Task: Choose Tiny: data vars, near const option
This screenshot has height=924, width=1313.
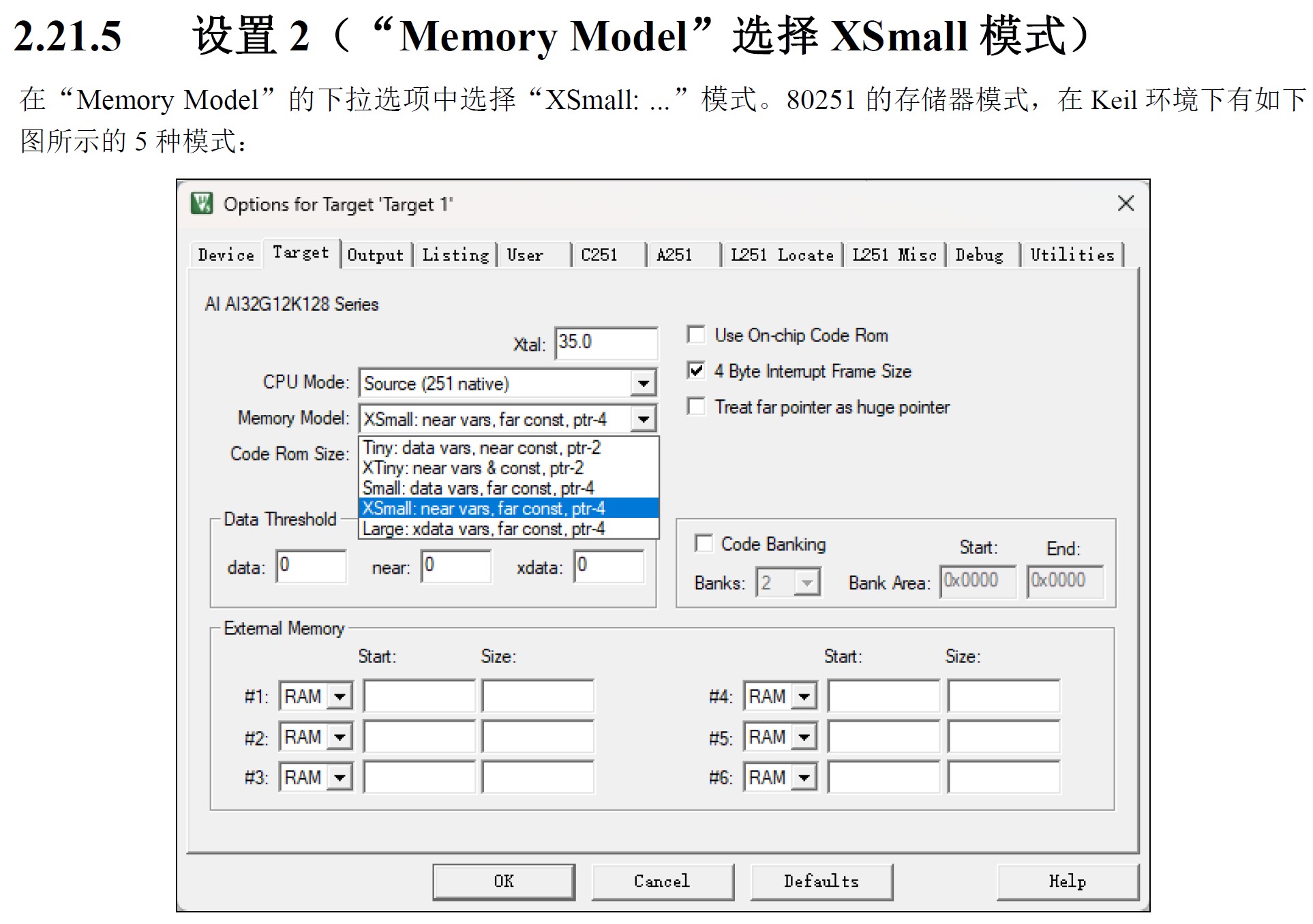Action: pyautogui.click(x=509, y=448)
